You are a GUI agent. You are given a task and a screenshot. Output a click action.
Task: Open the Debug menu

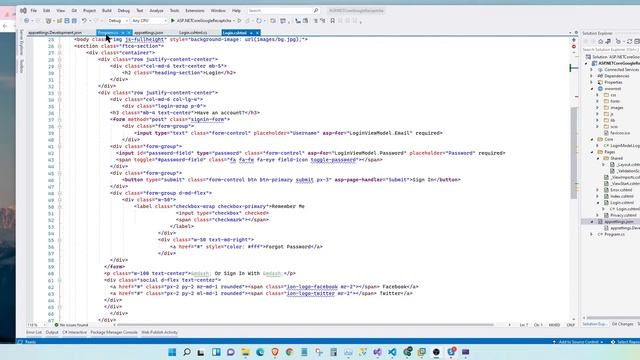(124, 11)
